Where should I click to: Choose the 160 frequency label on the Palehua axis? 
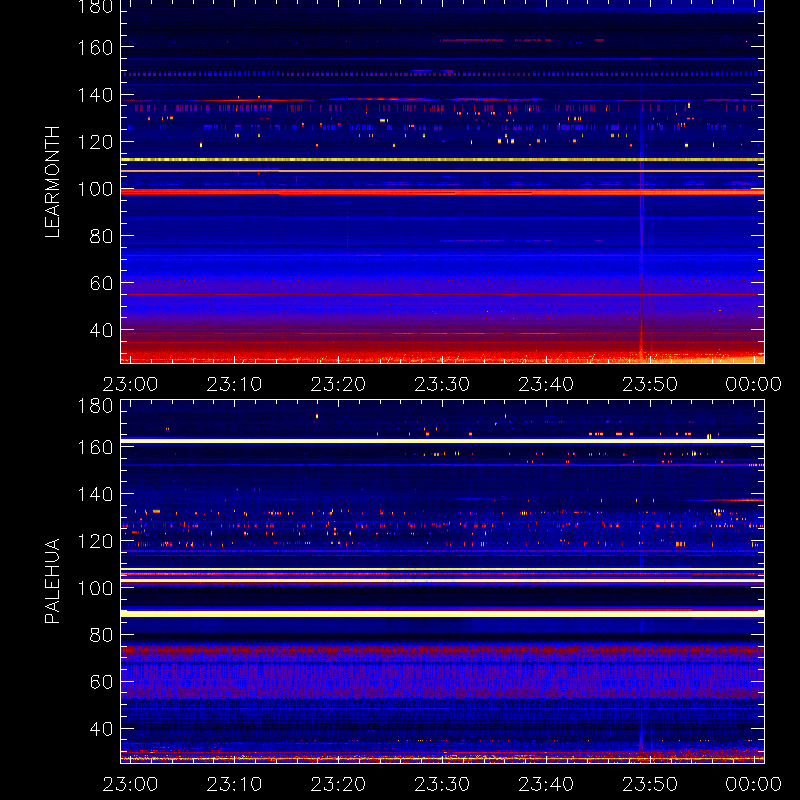pyautogui.click(x=95, y=447)
